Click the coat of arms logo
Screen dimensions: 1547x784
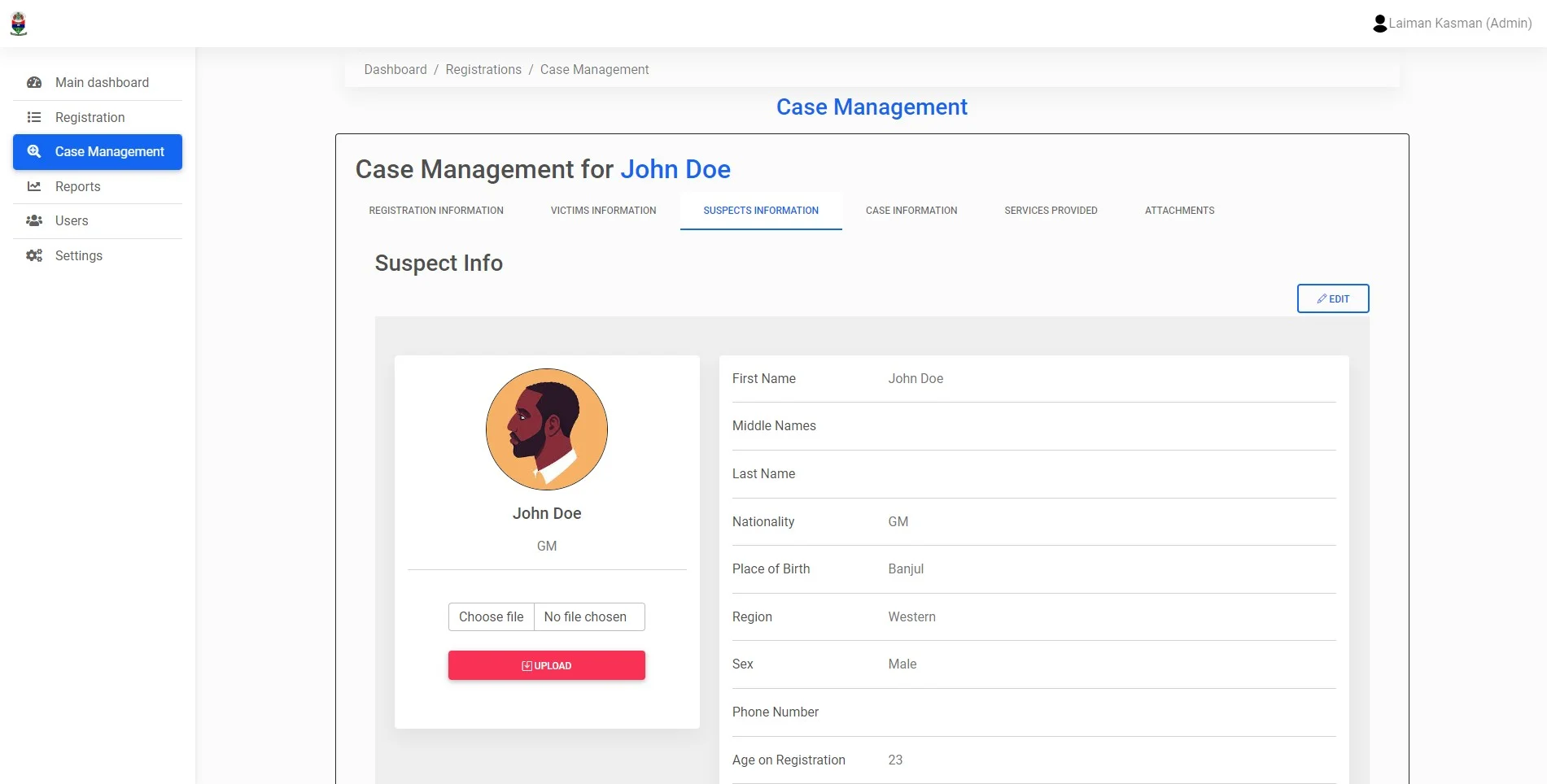(x=19, y=24)
